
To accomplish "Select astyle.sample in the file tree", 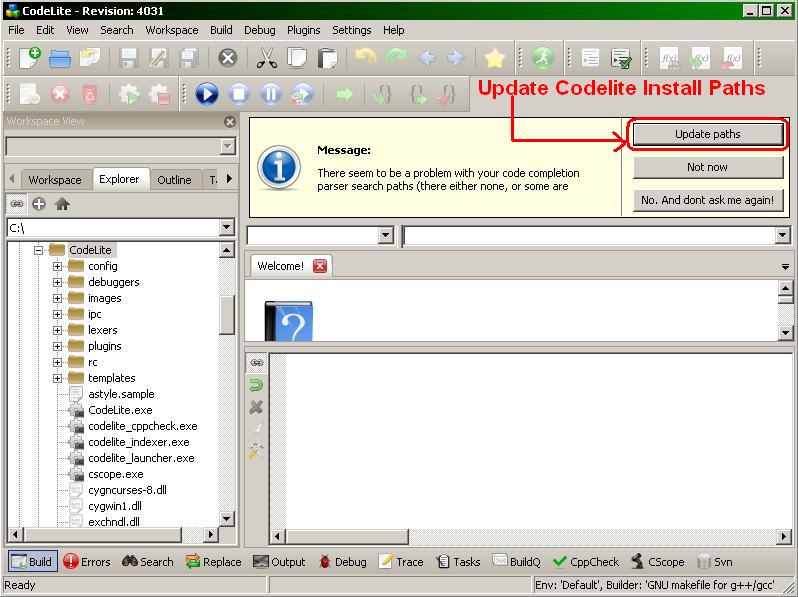I will pyautogui.click(x=121, y=394).
